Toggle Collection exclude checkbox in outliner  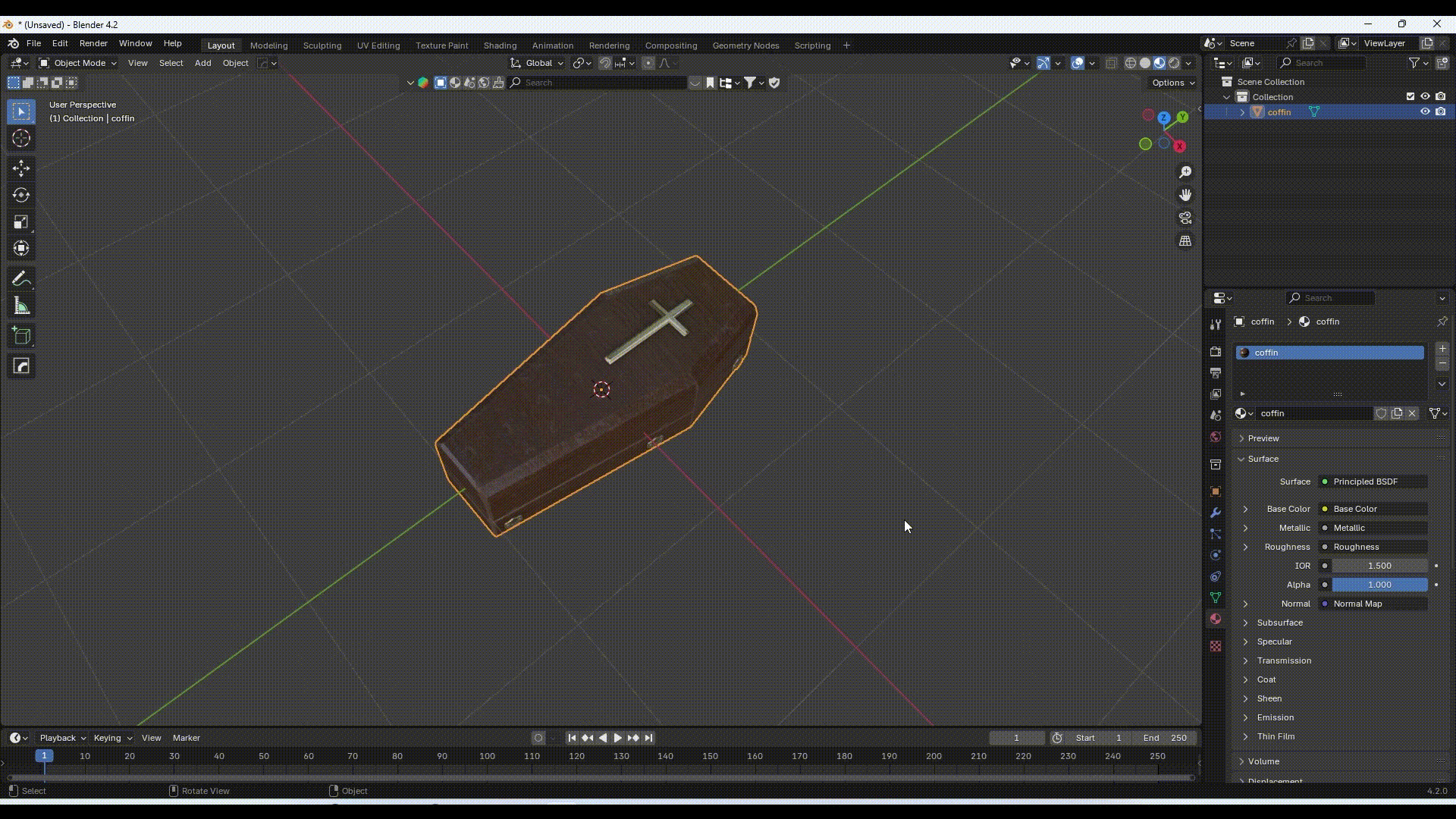point(1410,96)
